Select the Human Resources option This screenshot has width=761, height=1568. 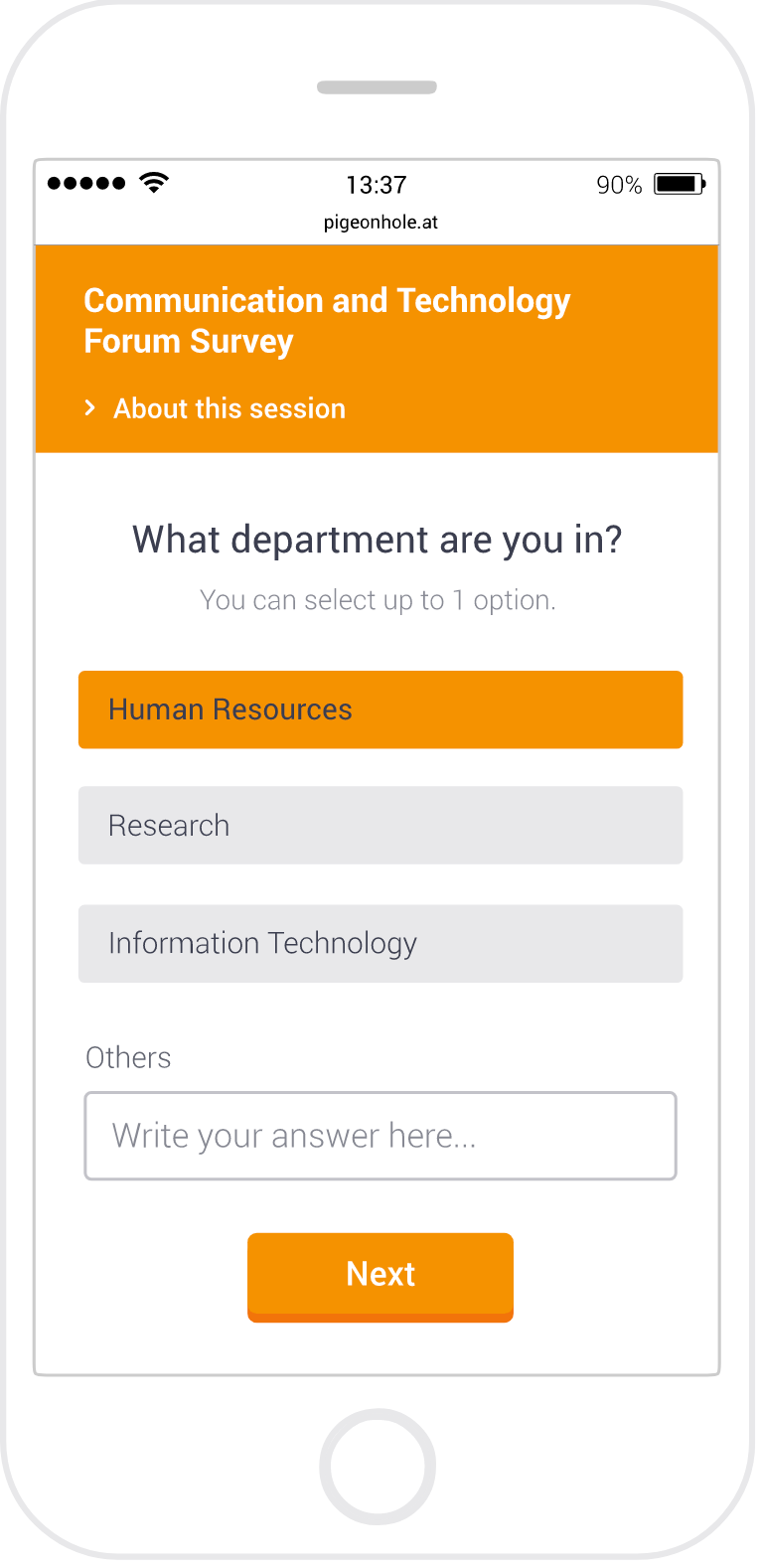[380, 709]
